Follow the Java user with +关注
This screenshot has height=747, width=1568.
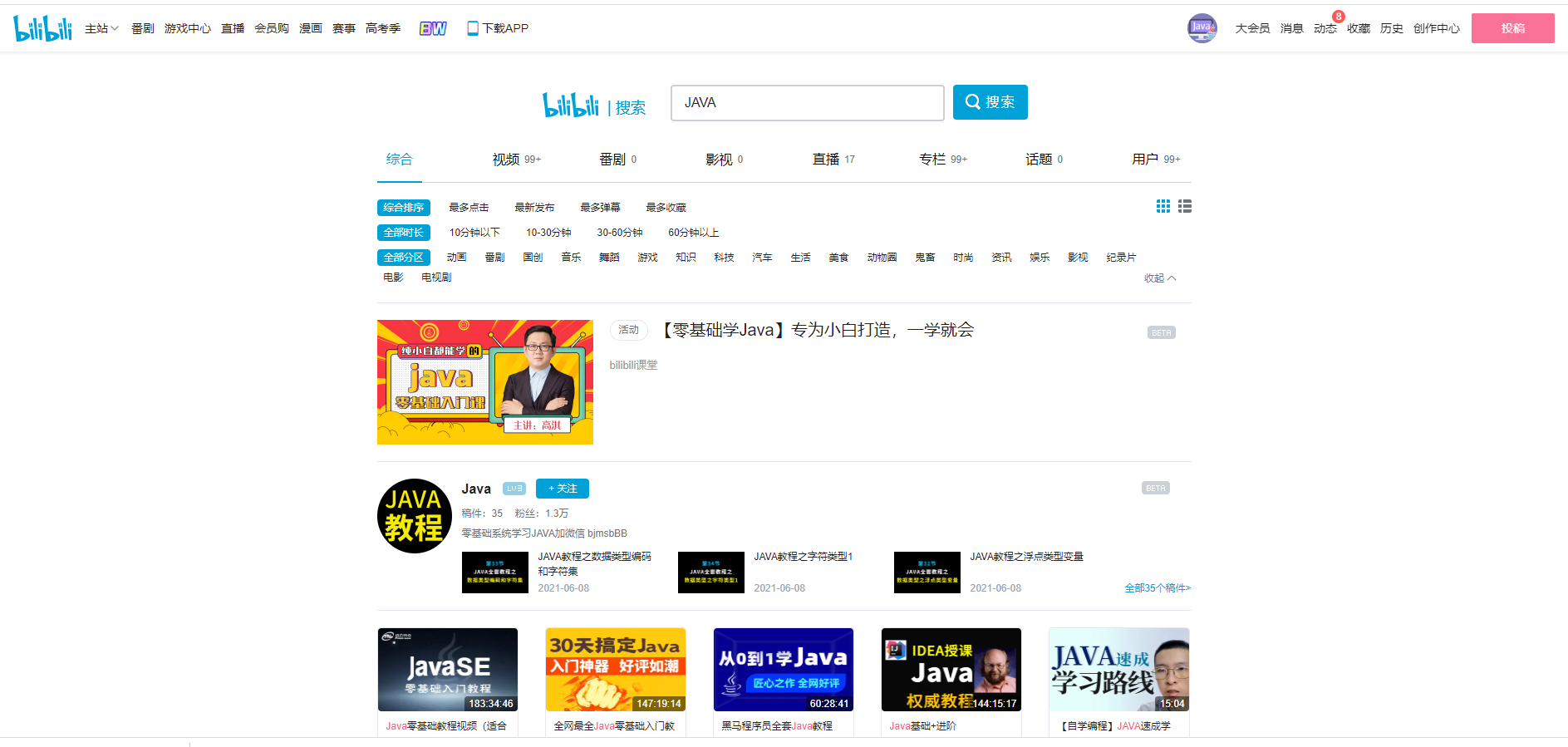pyautogui.click(x=563, y=489)
